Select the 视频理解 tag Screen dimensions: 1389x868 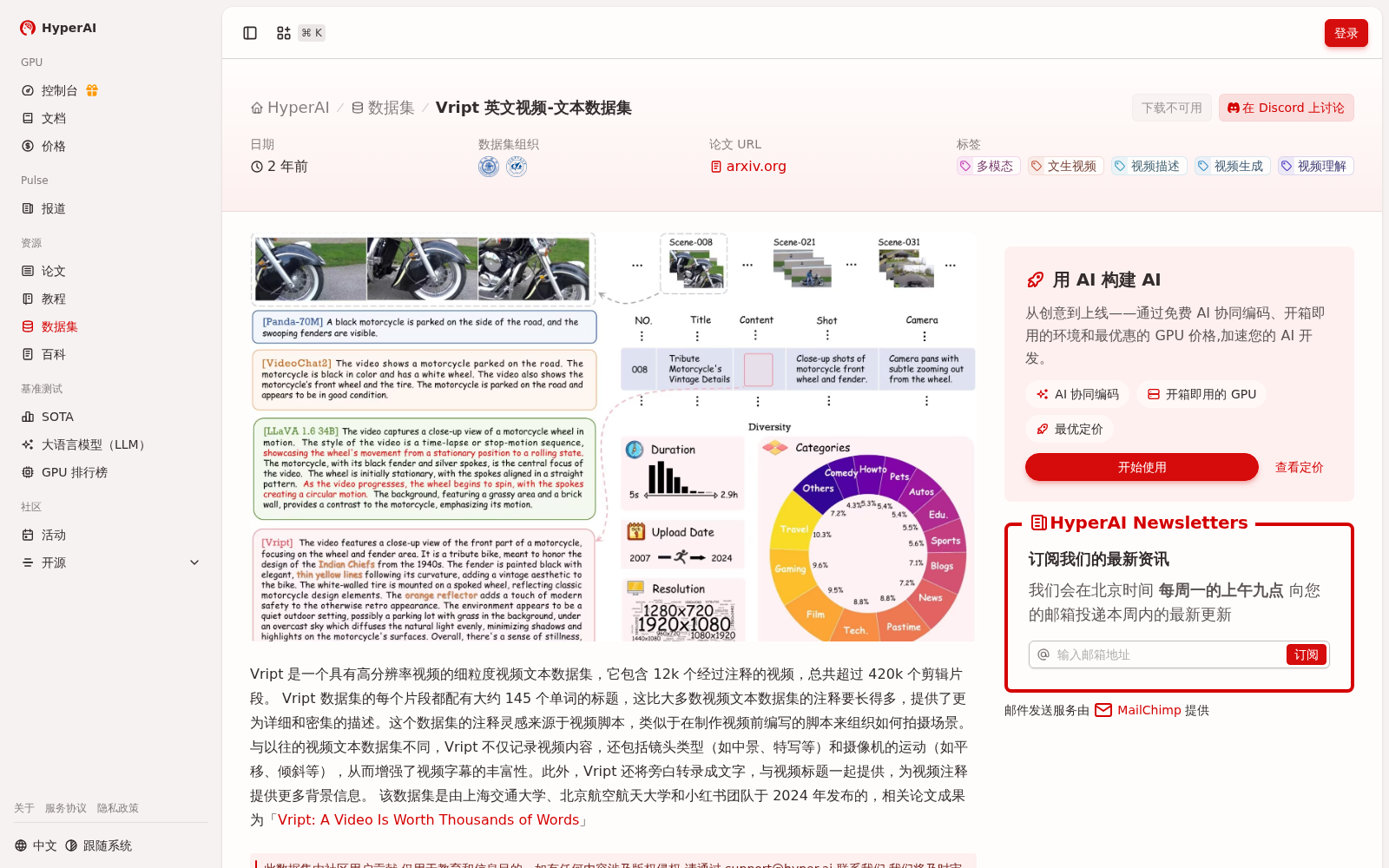click(x=1315, y=166)
